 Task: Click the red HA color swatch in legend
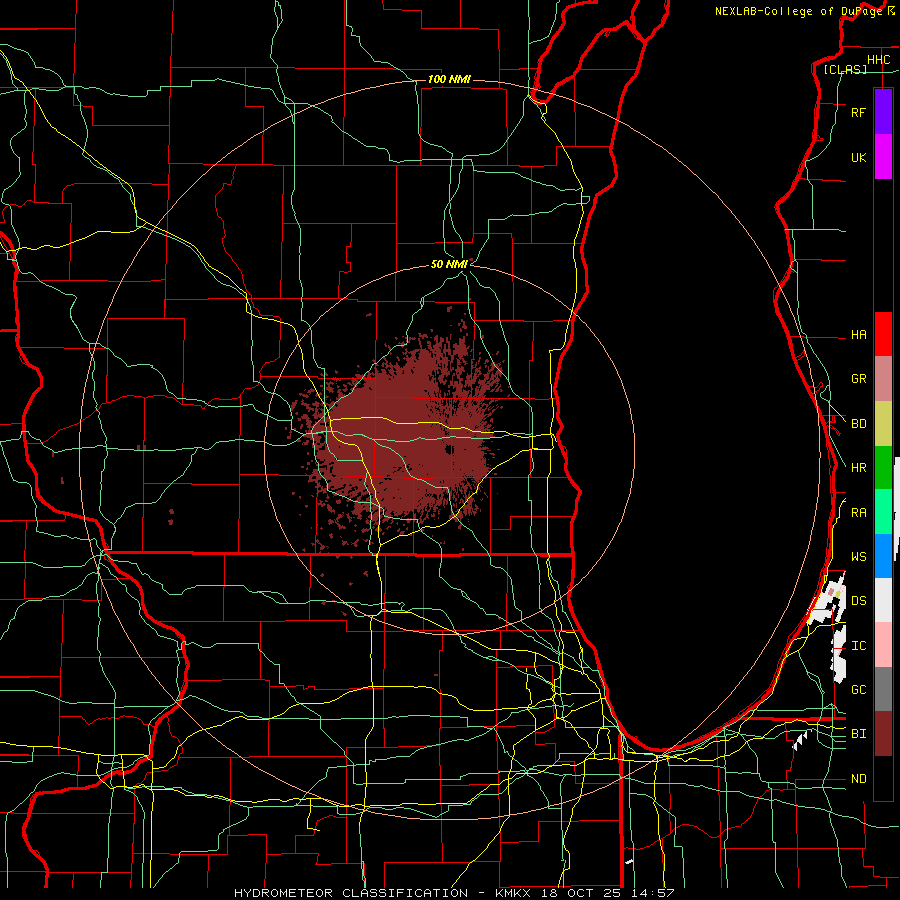pyautogui.click(x=883, y=334)
